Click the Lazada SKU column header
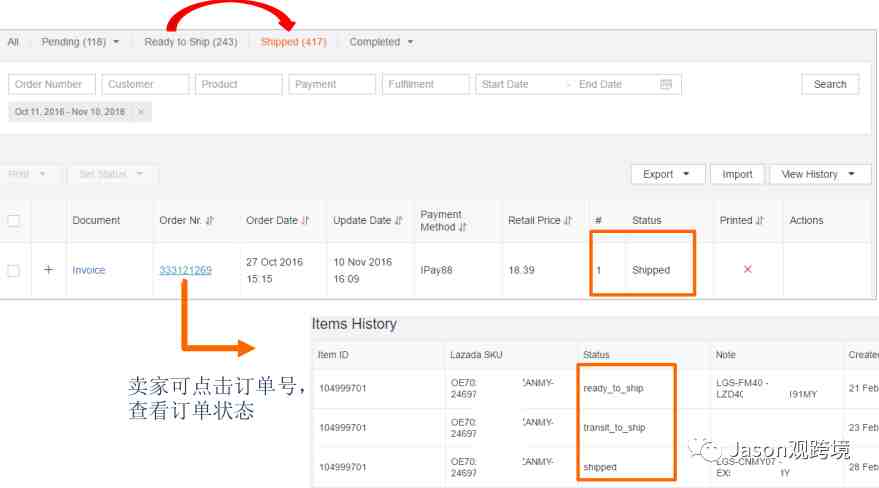 coord(476,355)
